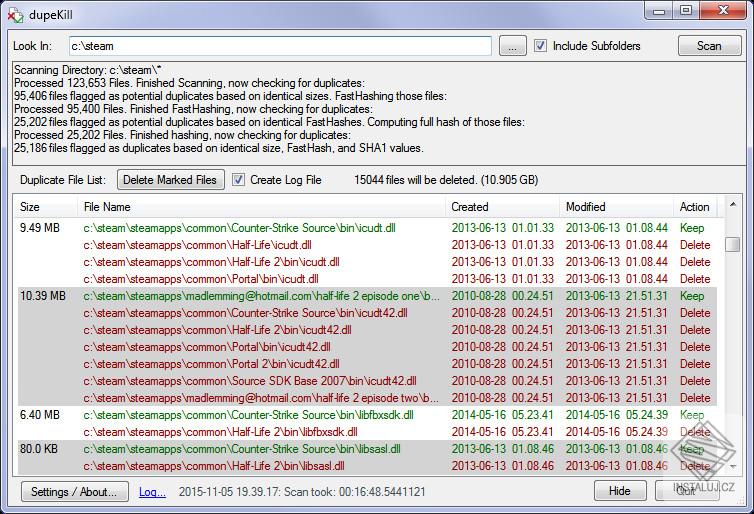
Task: Sort list by Modified column header
Action: pos(616,207)
